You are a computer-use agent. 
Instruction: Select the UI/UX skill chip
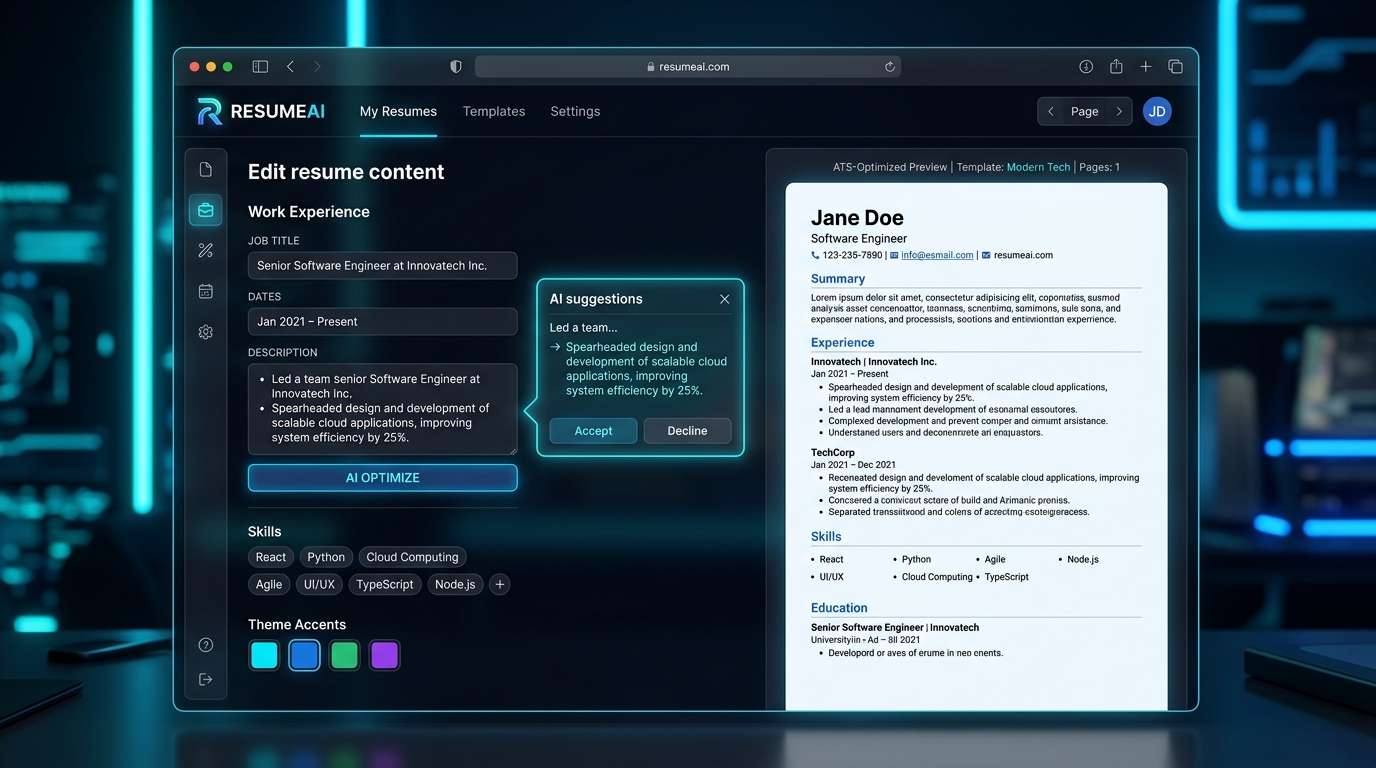320,584
